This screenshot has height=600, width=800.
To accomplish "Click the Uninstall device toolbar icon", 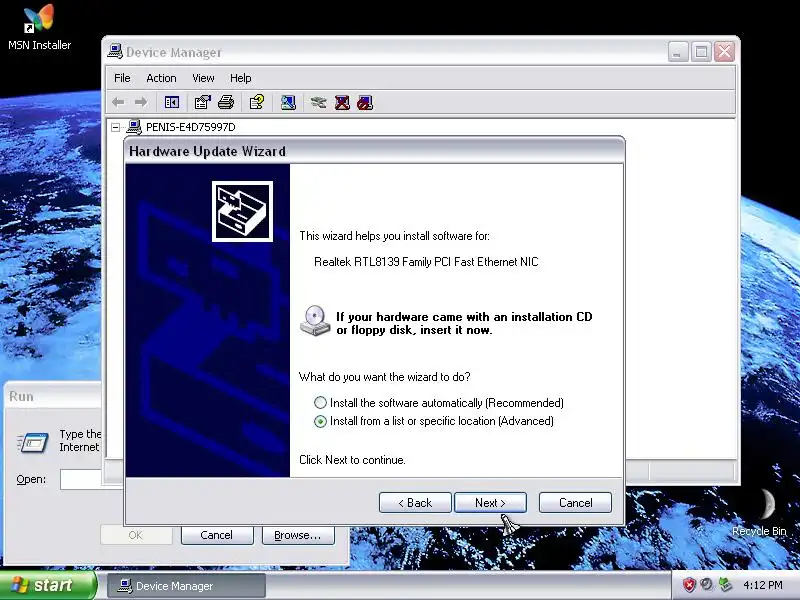I will (342, 103).
